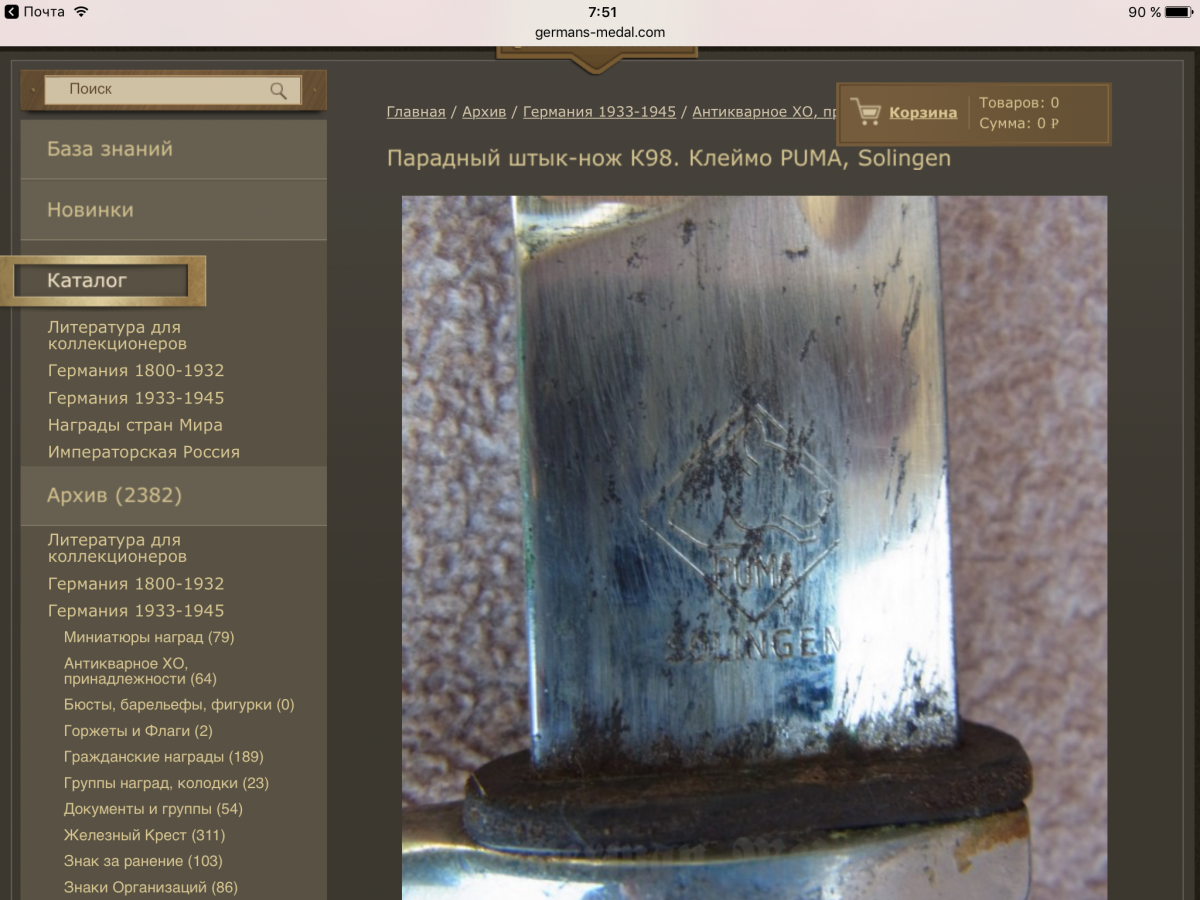Open Миниатюры наград (79) subcategory
Viewport: 1200px width, 900px height.
click(x=149, y=637)
